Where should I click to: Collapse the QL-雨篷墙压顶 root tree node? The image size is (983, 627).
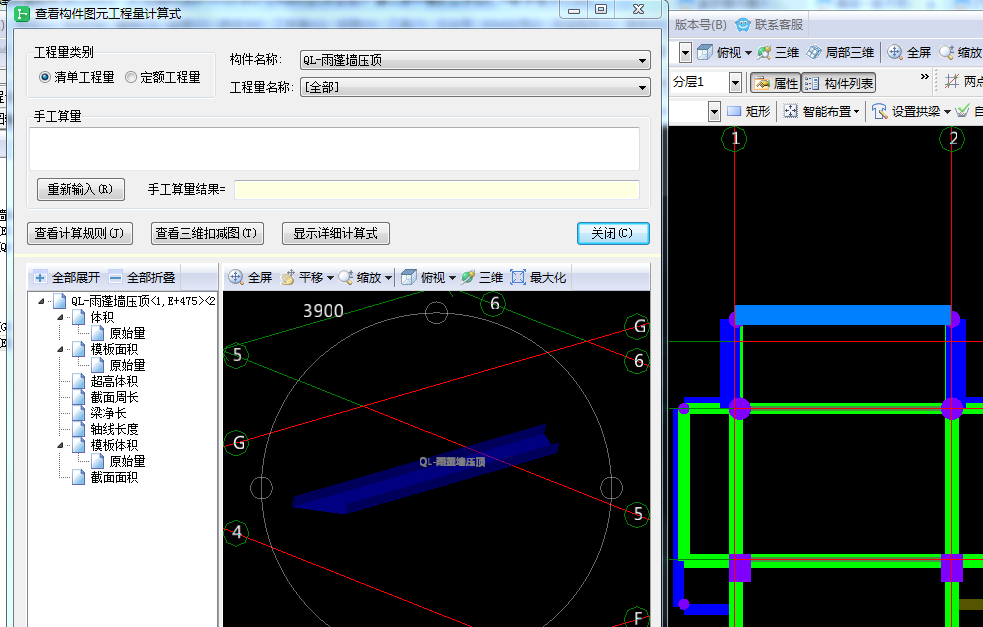click(x=41, y=302)
